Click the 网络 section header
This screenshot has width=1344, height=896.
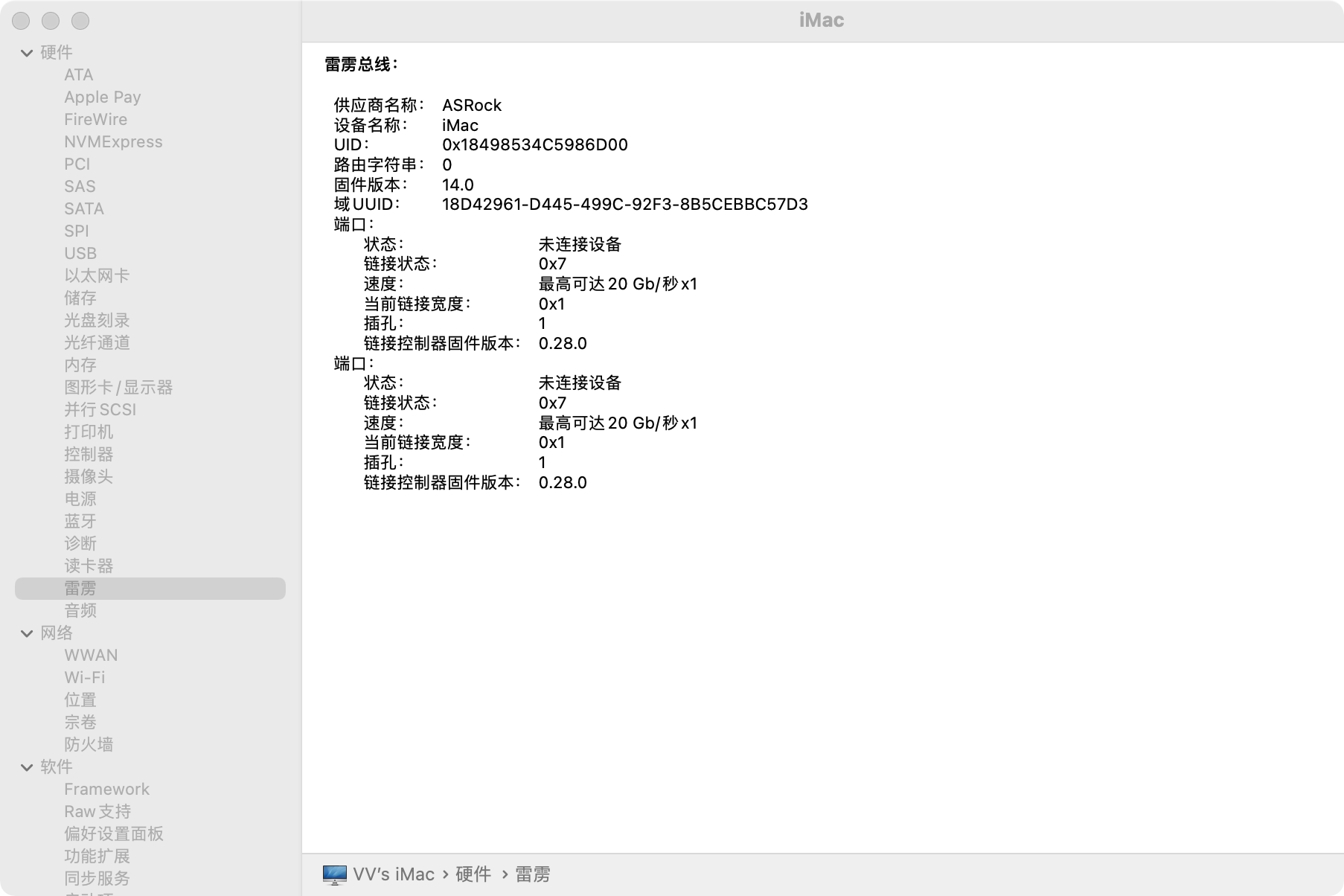[57, 633]
